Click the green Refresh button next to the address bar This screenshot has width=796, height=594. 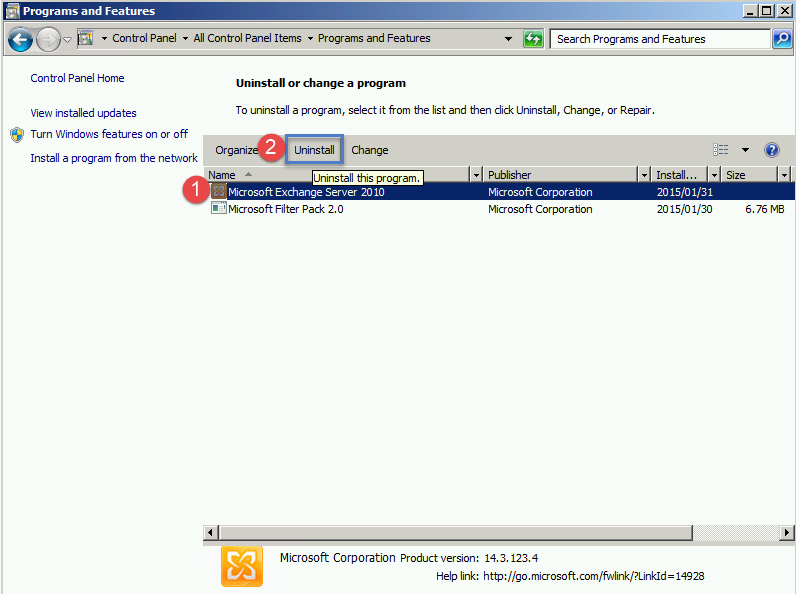[533, 39]
